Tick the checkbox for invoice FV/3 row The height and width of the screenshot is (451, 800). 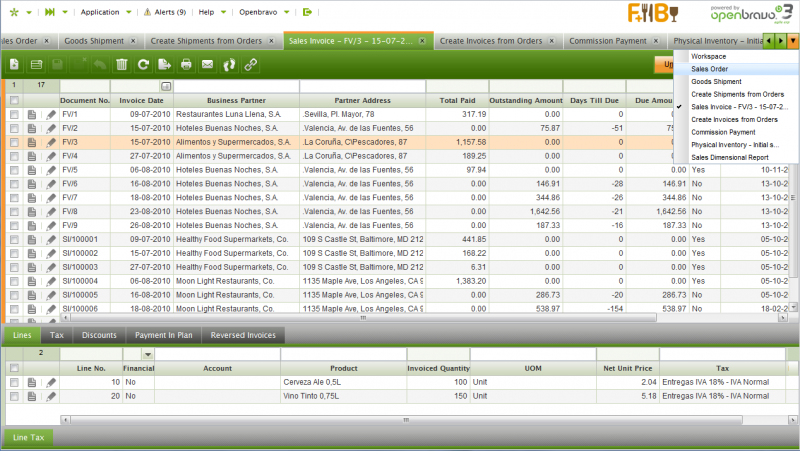(x=15, y=143)
